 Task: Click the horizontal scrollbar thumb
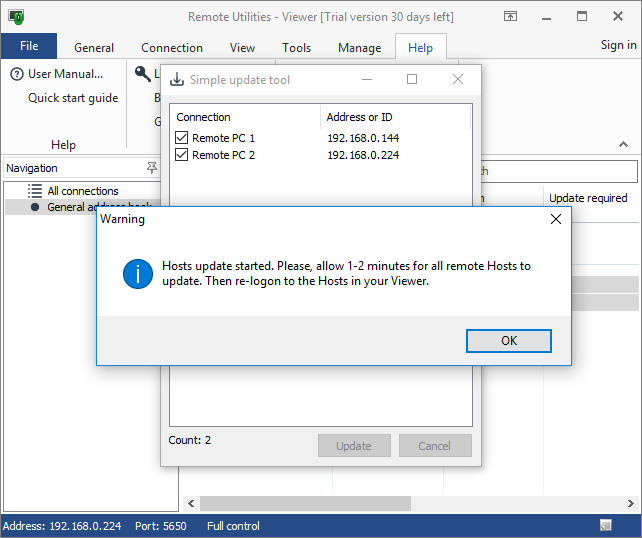coord(305,503)
